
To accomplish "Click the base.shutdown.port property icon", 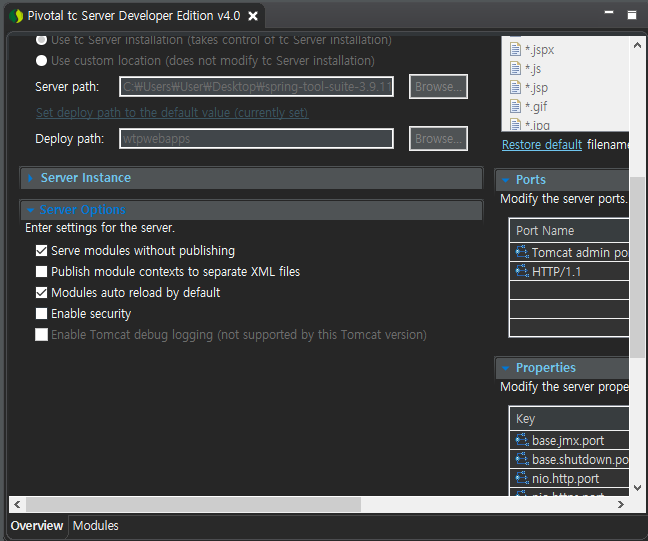I will click(x=522, y=459).
